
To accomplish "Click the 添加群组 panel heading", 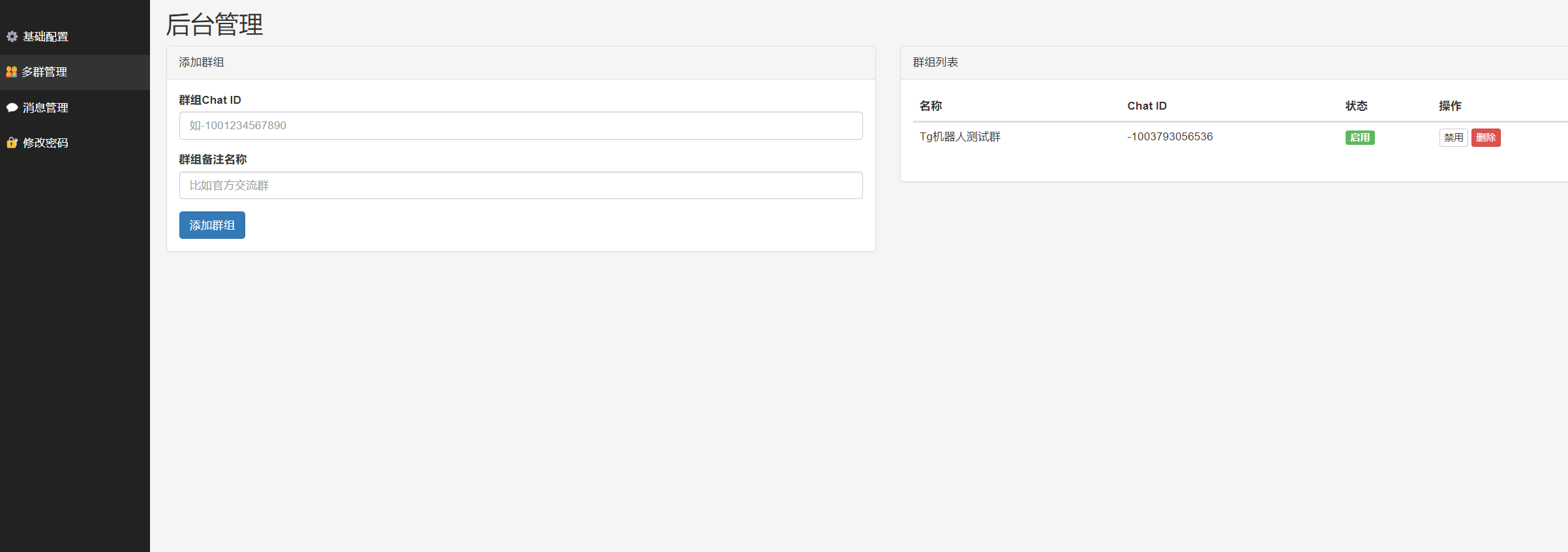I will (202, 63).
